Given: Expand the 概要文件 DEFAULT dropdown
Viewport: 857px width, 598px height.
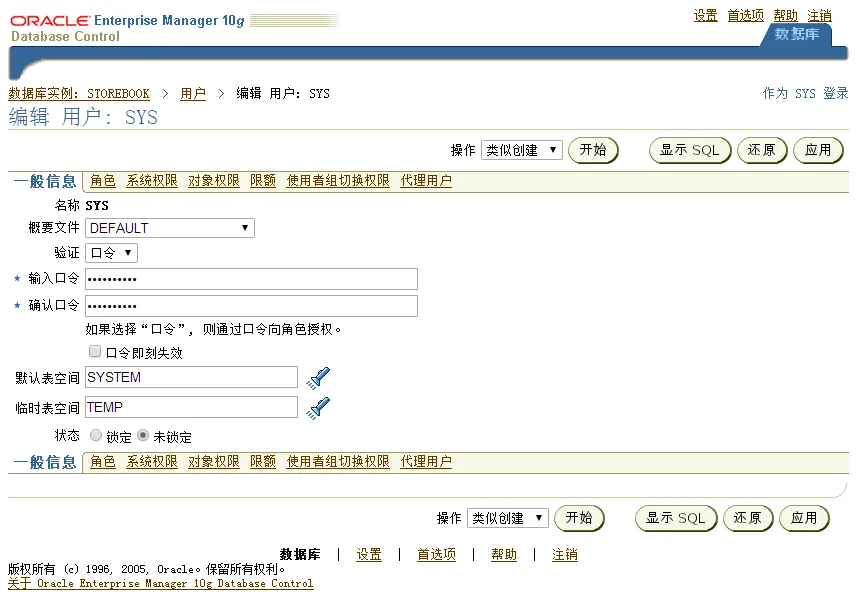Looking at the screenshot, I should (170, 228).
